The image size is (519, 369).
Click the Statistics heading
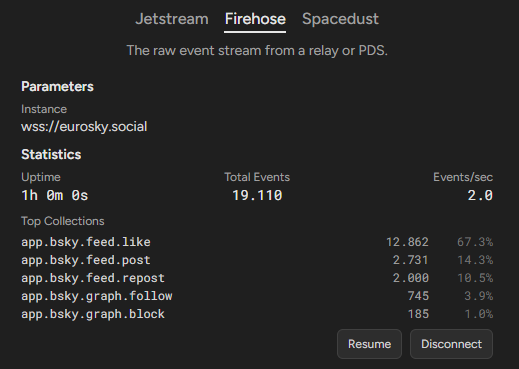[51, 155]
